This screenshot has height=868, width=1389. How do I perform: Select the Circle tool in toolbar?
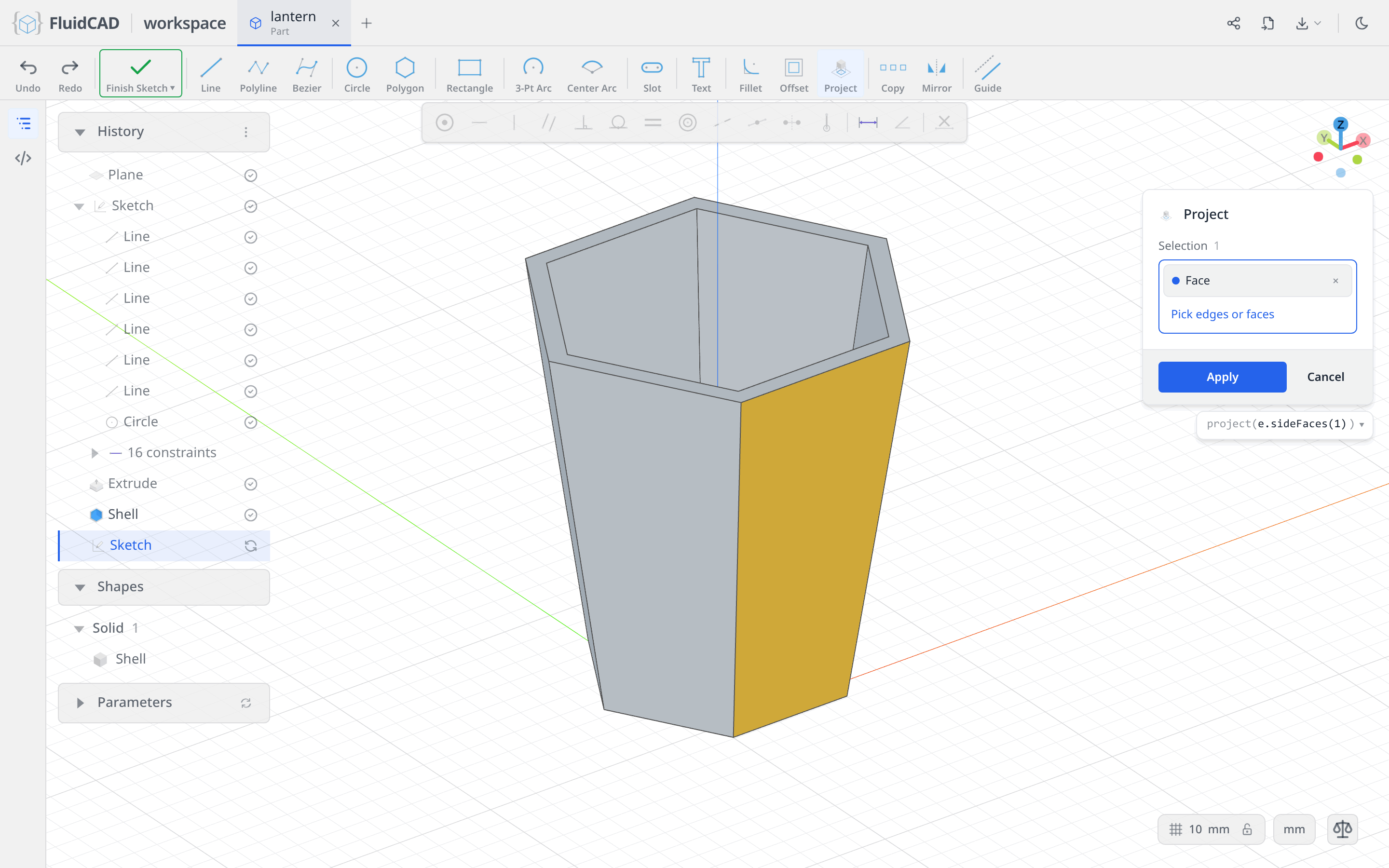(357, 75)
